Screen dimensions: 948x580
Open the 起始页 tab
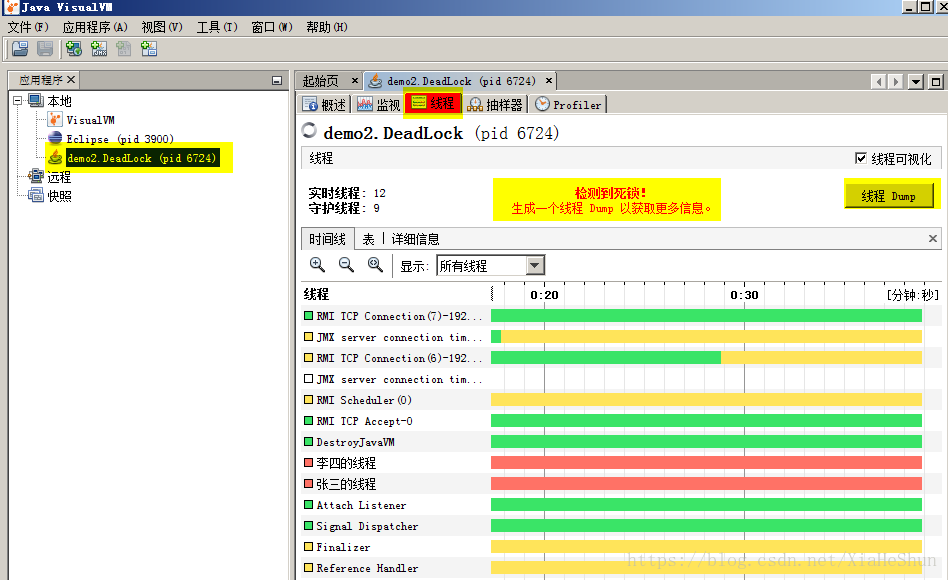[320, 80]
